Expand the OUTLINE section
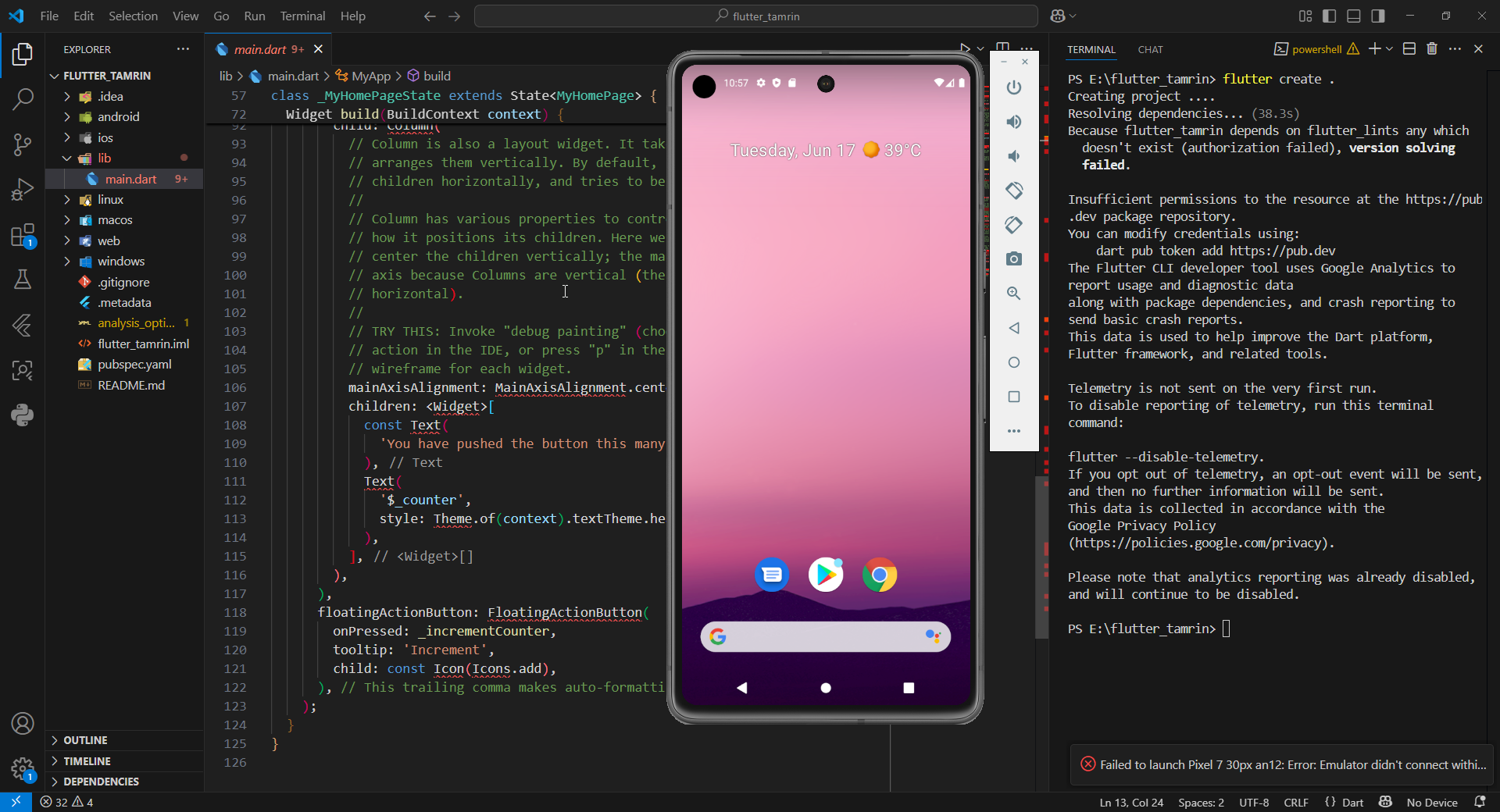 point(85,740)
